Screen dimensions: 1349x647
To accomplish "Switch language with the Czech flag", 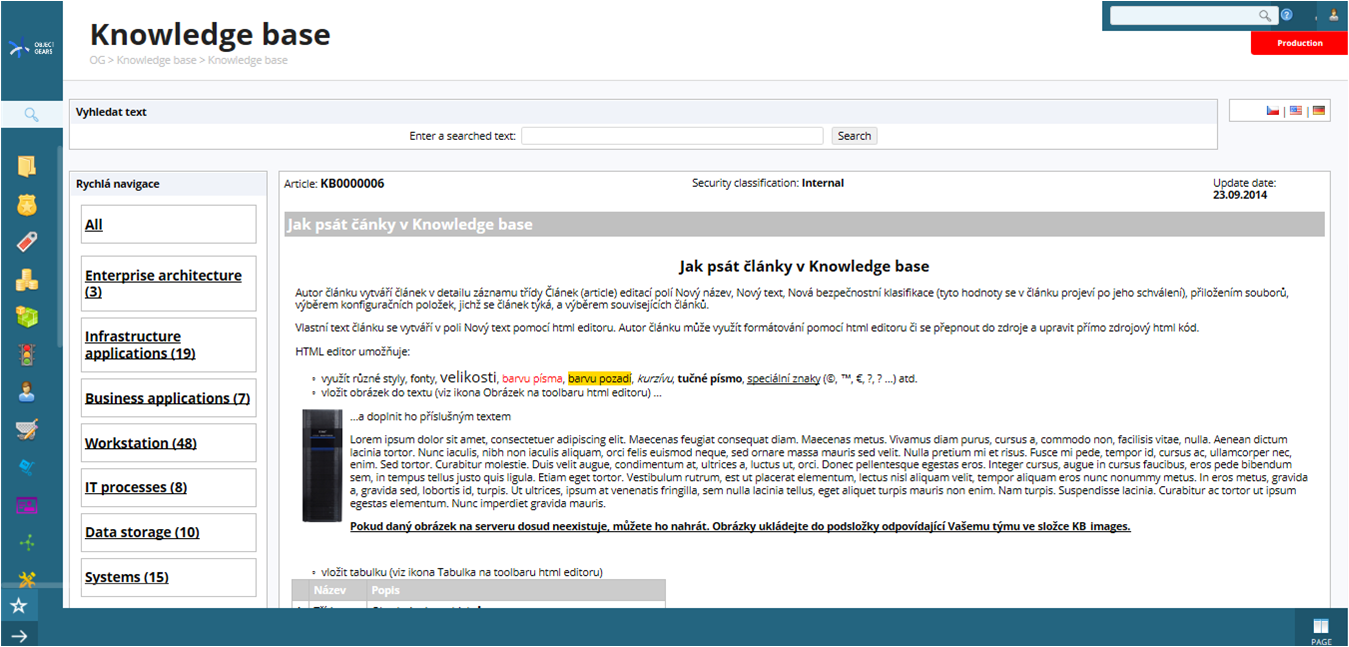I will click(1273, 111).
